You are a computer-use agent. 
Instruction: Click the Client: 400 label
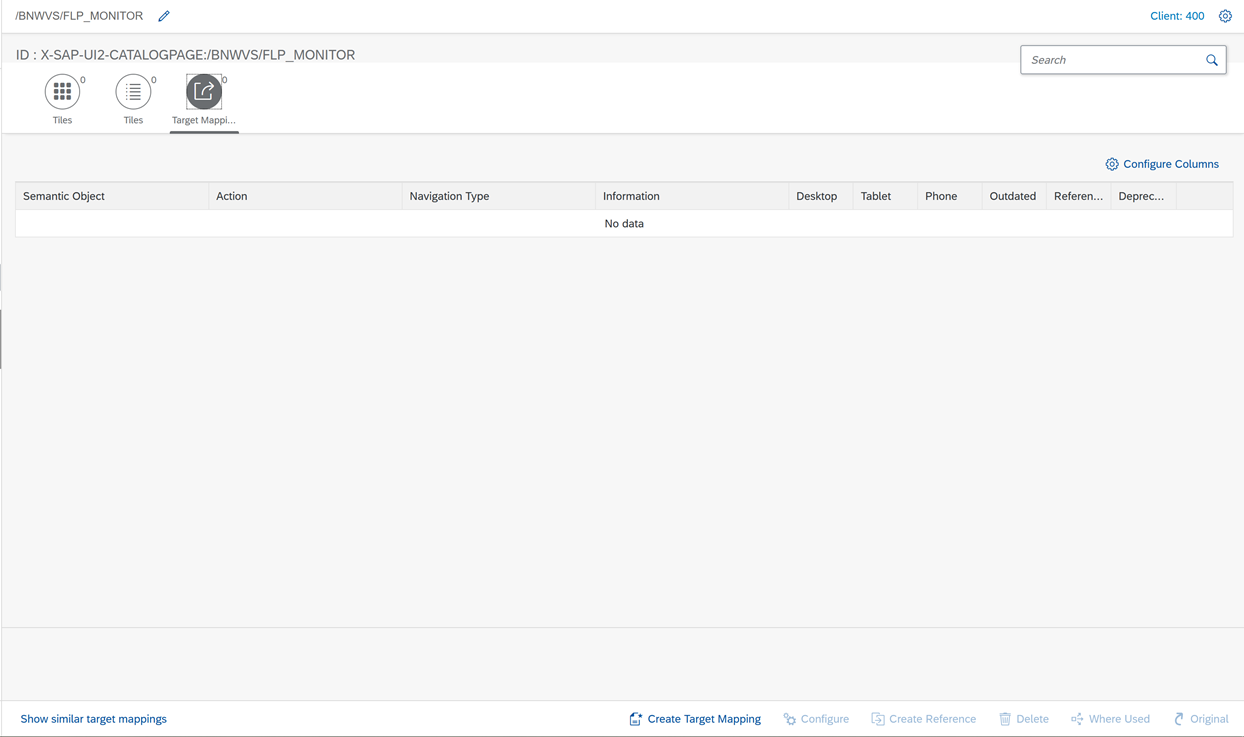[x=1177, y=16]
